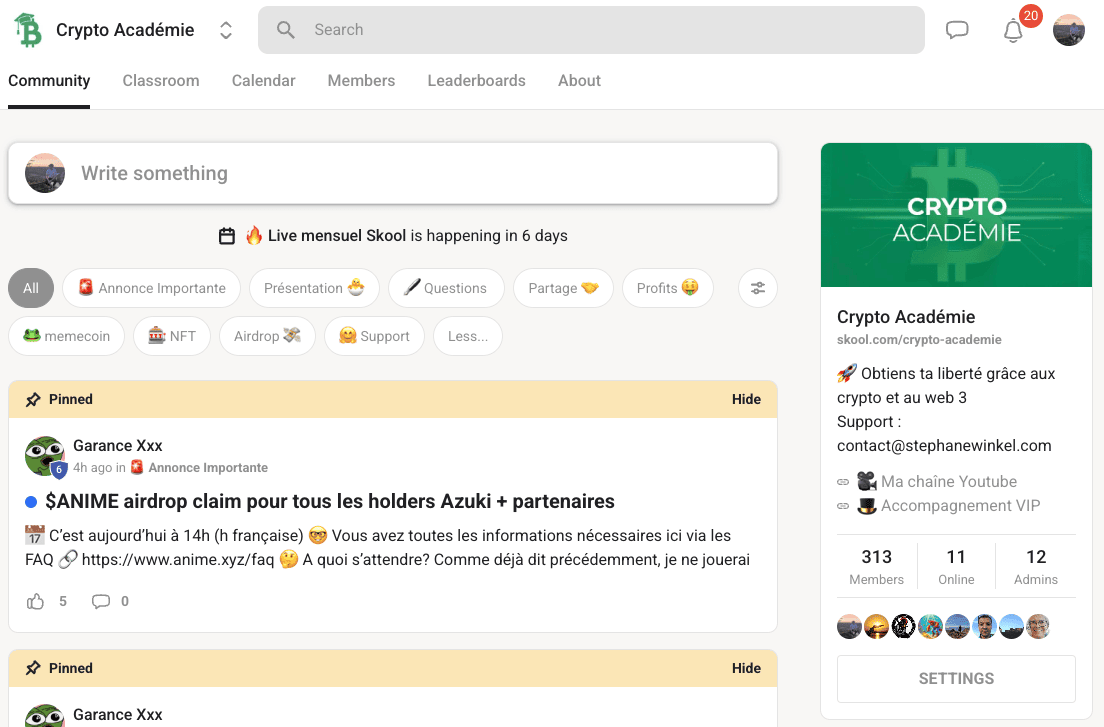Open the Calendar tab
Image resolution: width=1104 pixels, height=727 pixels.
click(263, 80)
